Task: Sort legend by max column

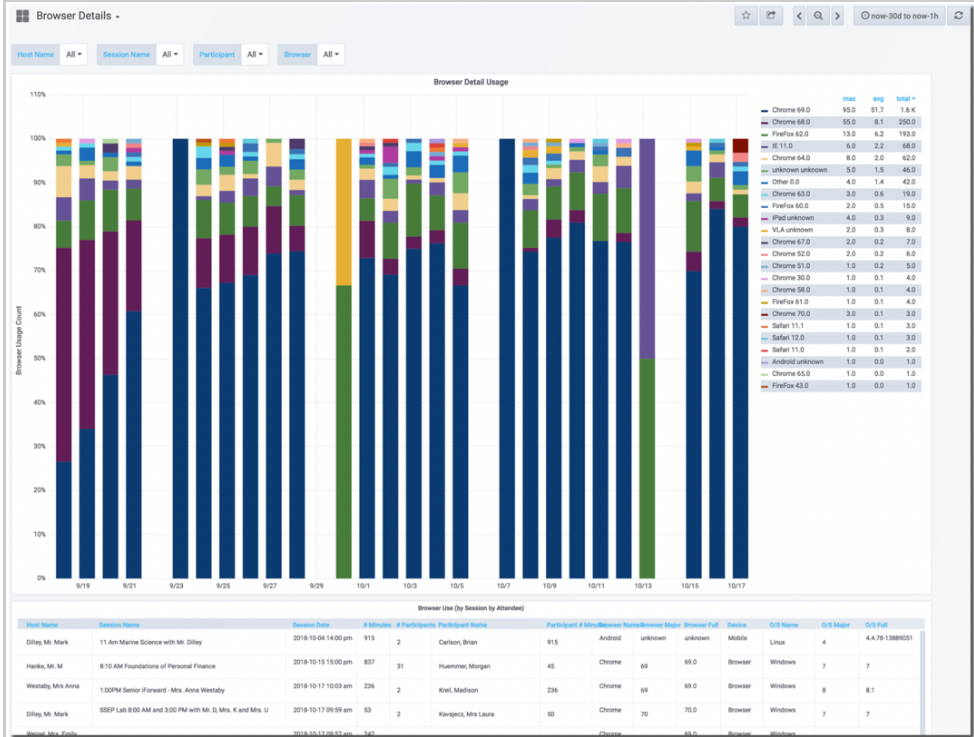Action: 849,98
